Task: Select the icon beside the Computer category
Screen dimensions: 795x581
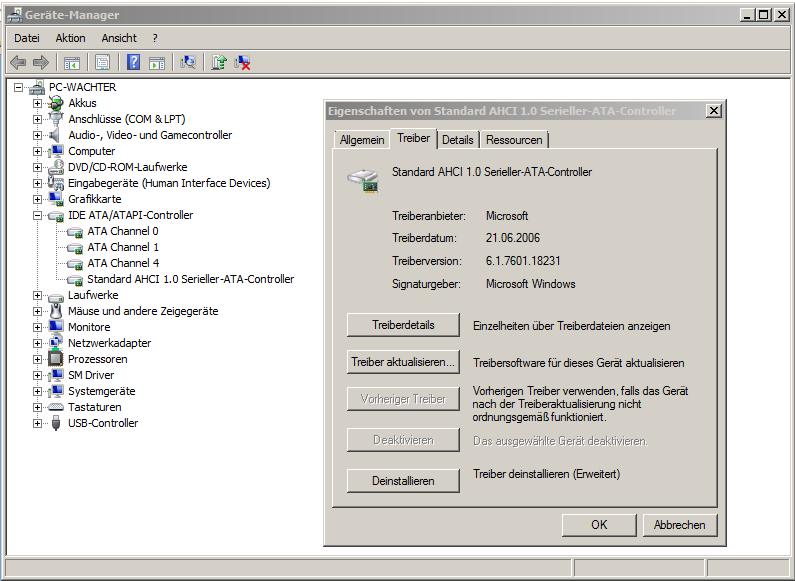Action: 56,151
